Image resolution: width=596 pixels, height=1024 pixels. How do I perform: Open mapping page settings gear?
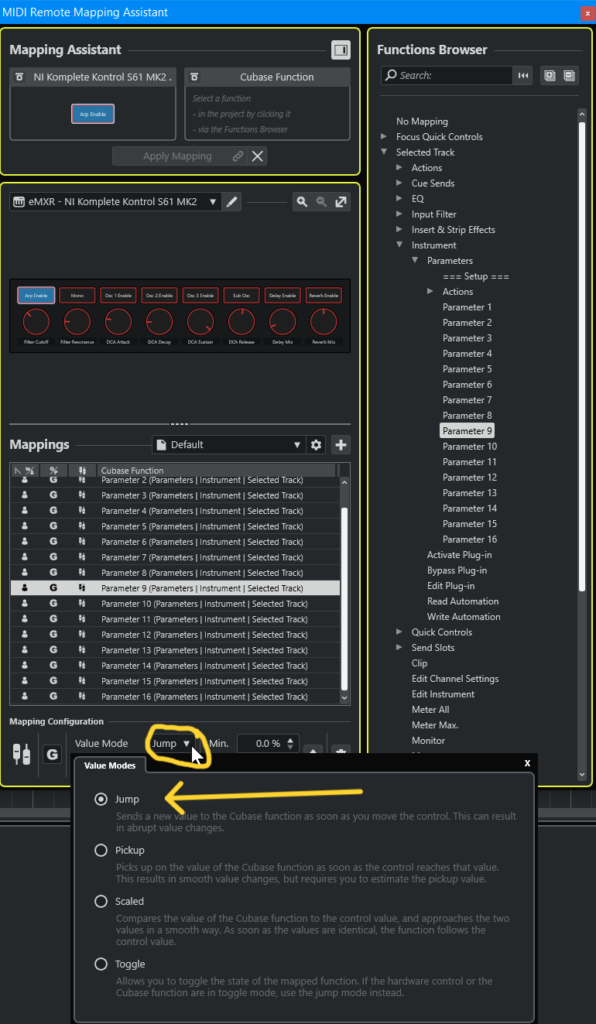[317, 445]
